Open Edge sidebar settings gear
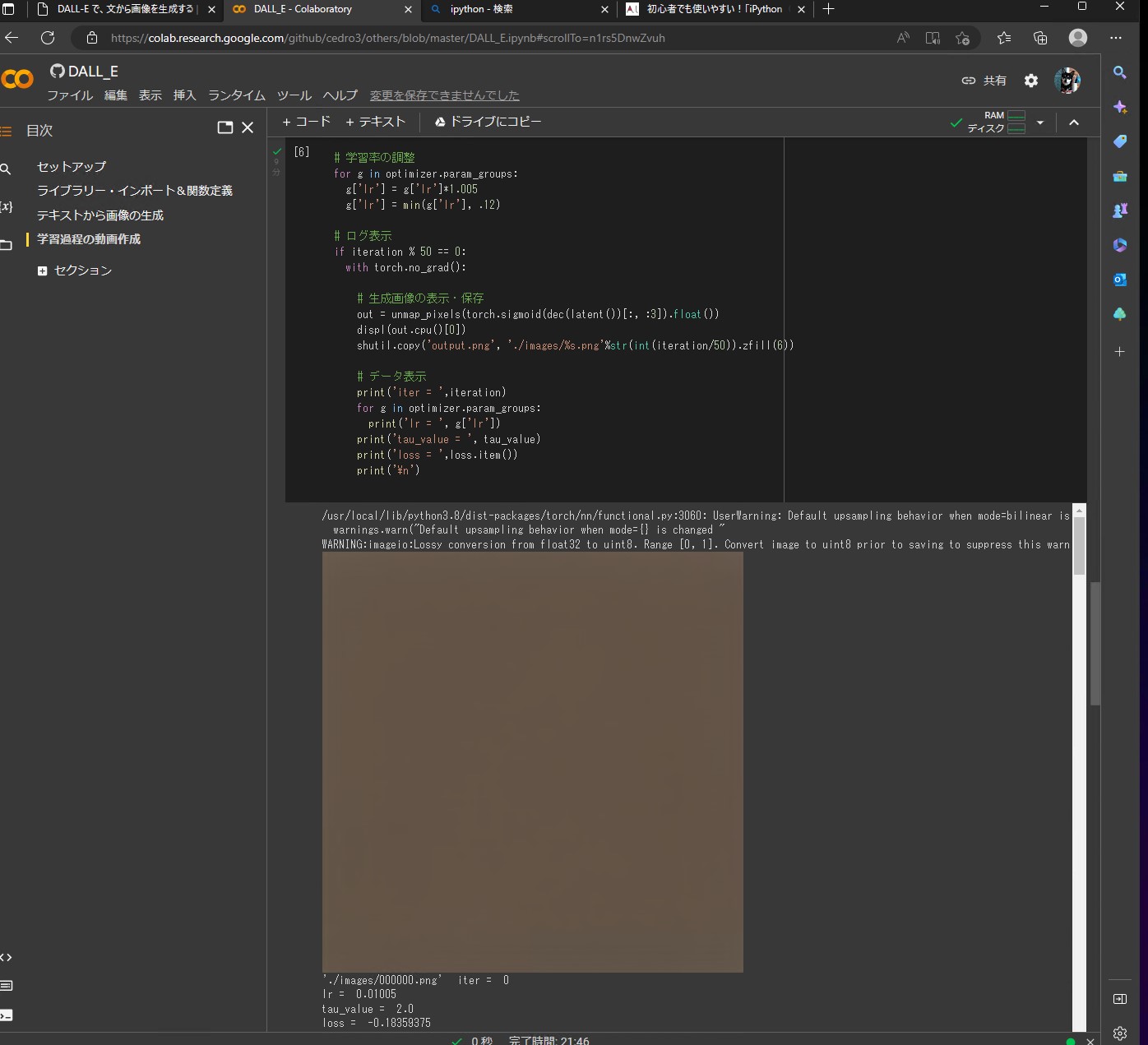 (1119, 1033)
